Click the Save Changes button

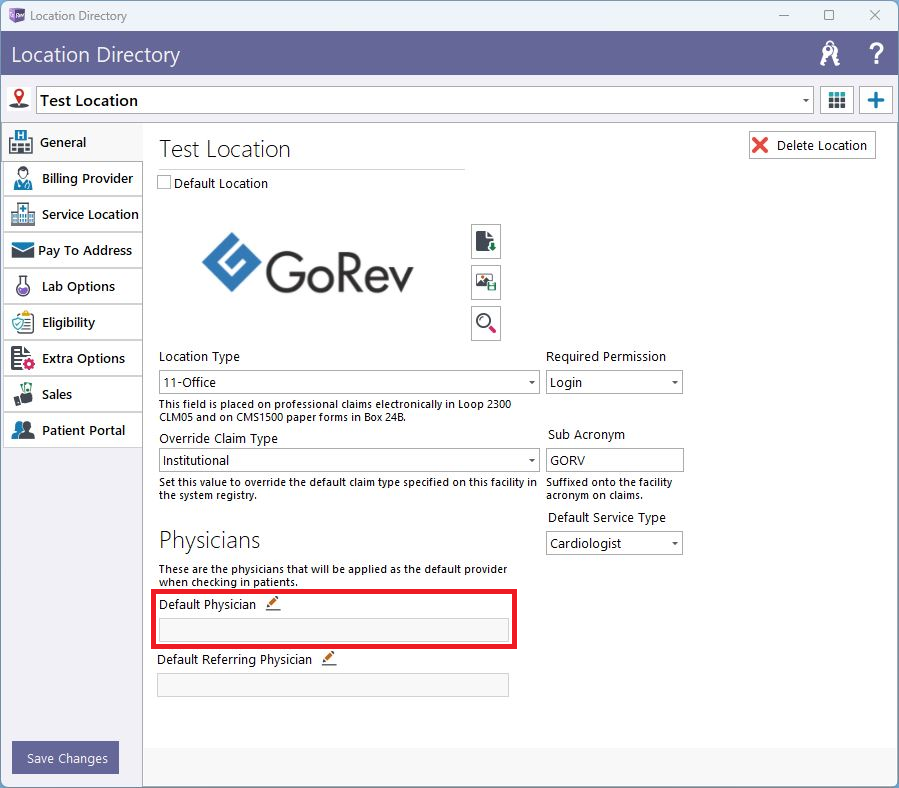(65, 758)
